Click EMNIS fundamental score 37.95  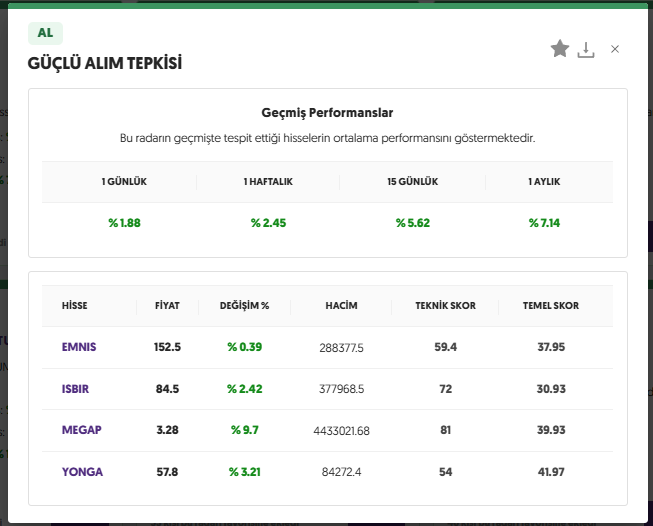(x=551, y=347)
